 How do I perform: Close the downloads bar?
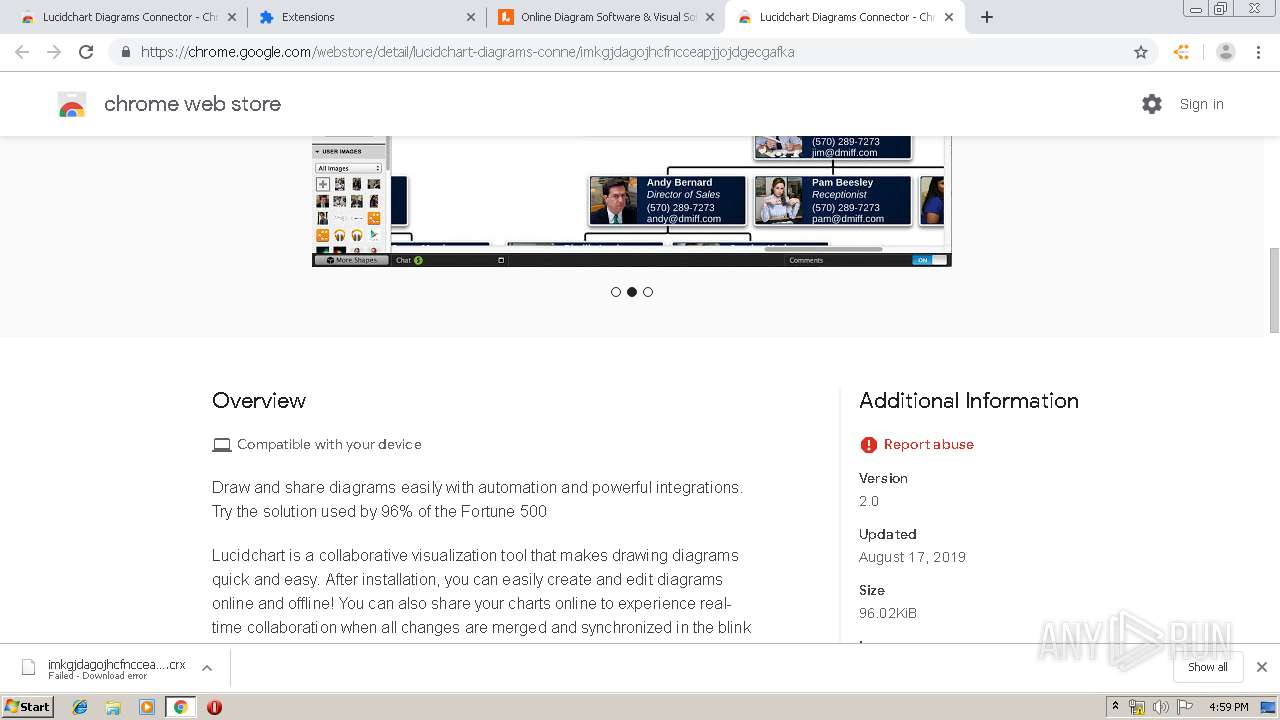(x=1262, y=667)
